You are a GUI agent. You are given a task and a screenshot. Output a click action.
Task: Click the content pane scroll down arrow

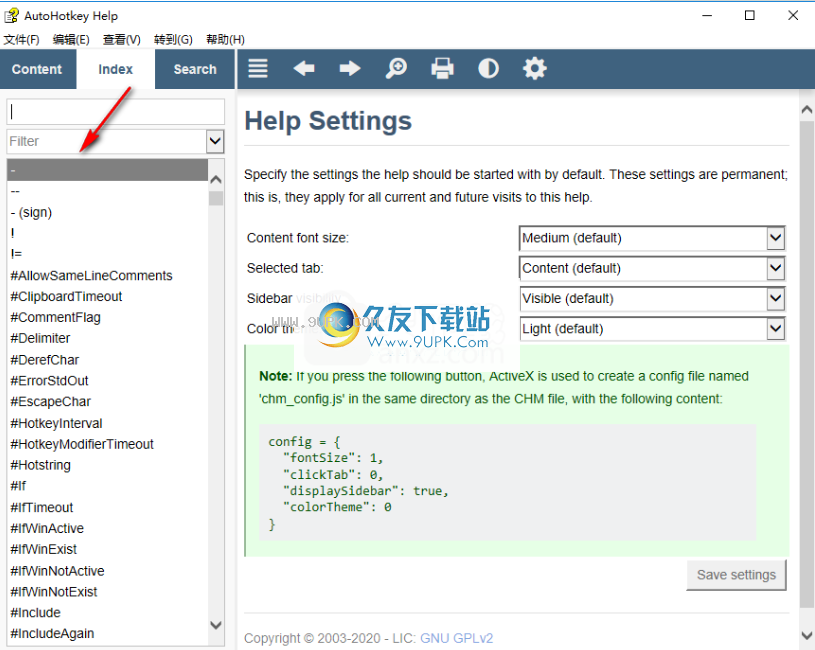(x=807, y=635)
